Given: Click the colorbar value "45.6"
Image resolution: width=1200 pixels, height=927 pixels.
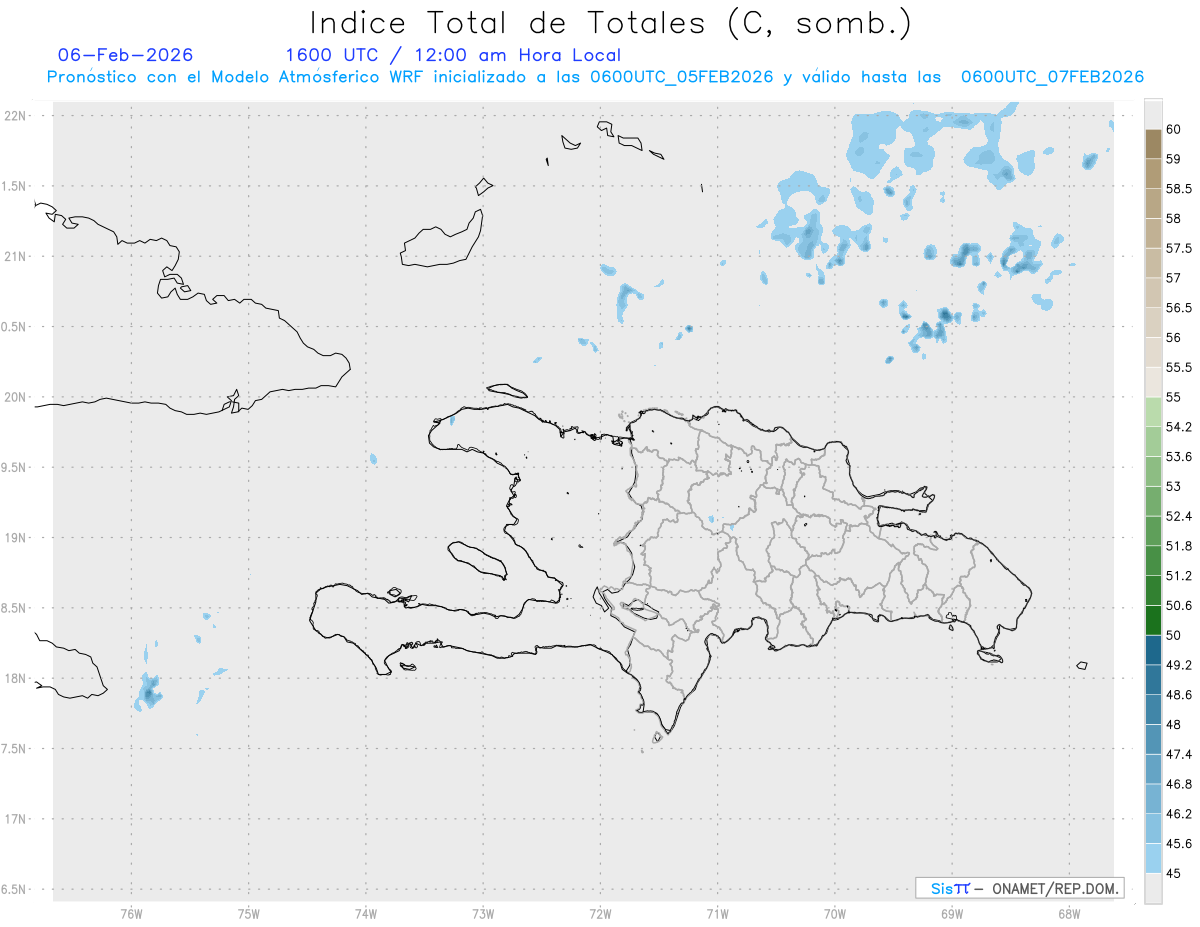Looking at the screenshot, I should 1179,843.
